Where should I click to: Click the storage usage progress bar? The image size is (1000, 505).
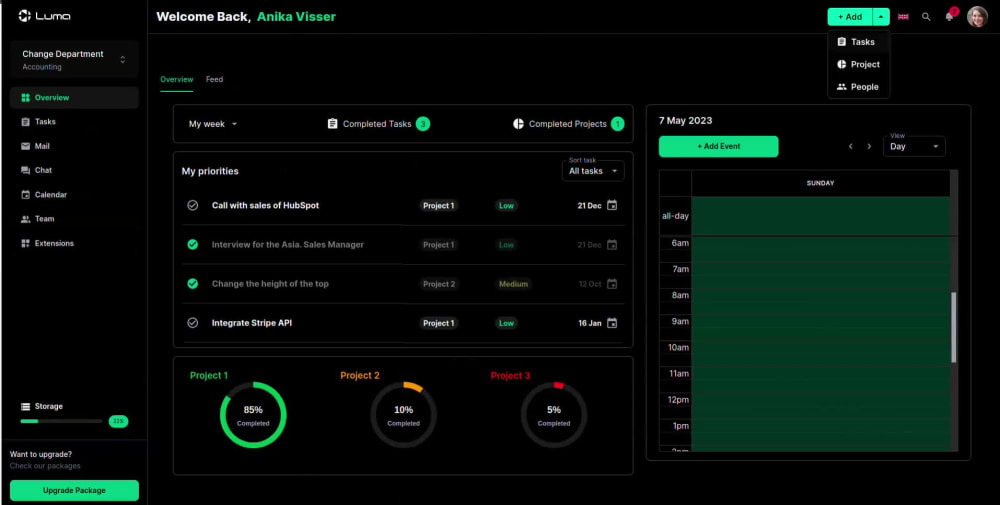(61, 421)
